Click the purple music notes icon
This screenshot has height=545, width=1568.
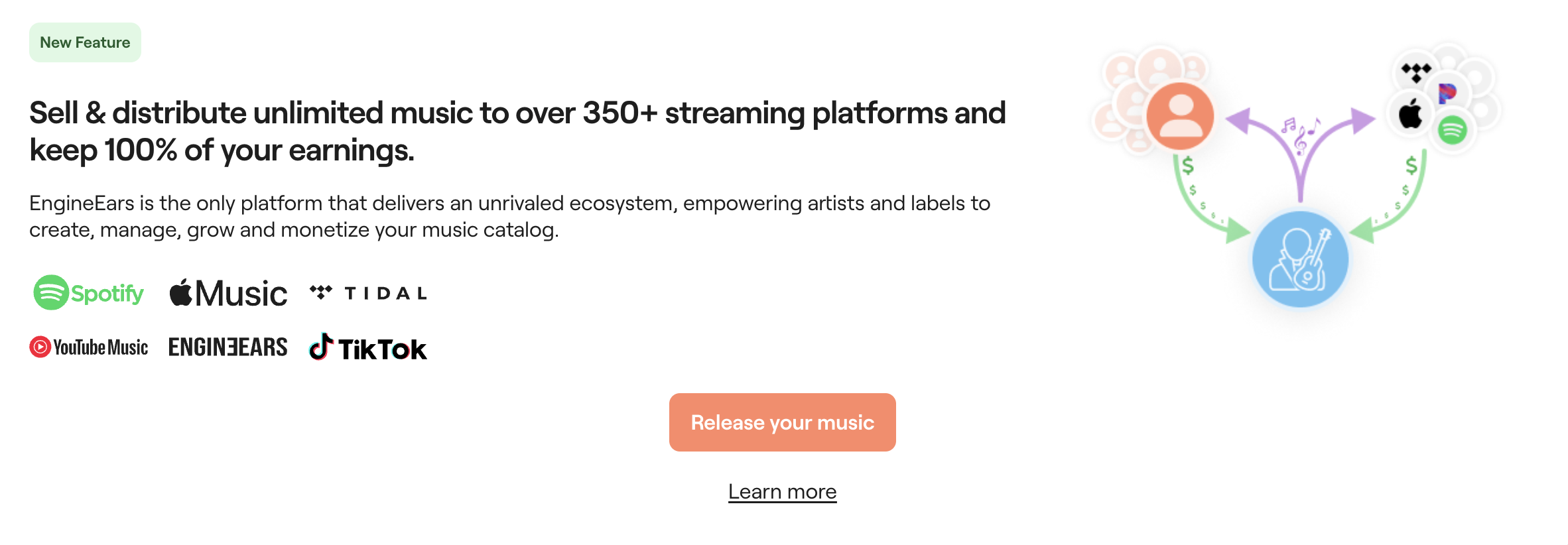click(x=1299, y=133)
